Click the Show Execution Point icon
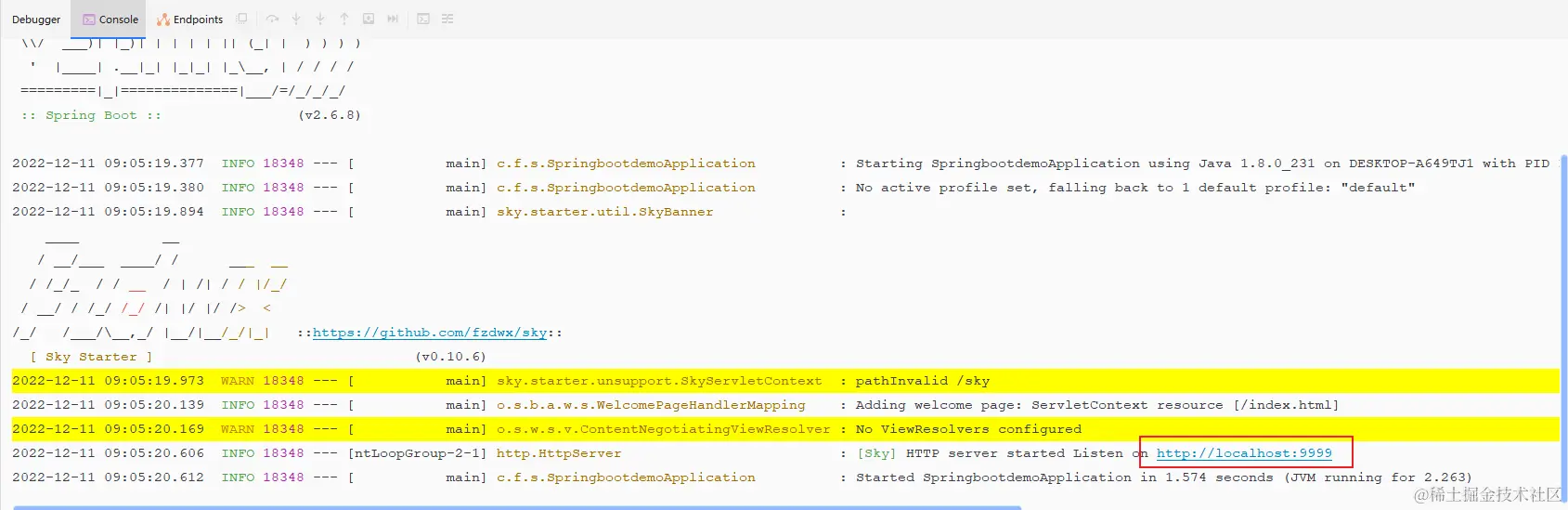 [x=242, y=19]
